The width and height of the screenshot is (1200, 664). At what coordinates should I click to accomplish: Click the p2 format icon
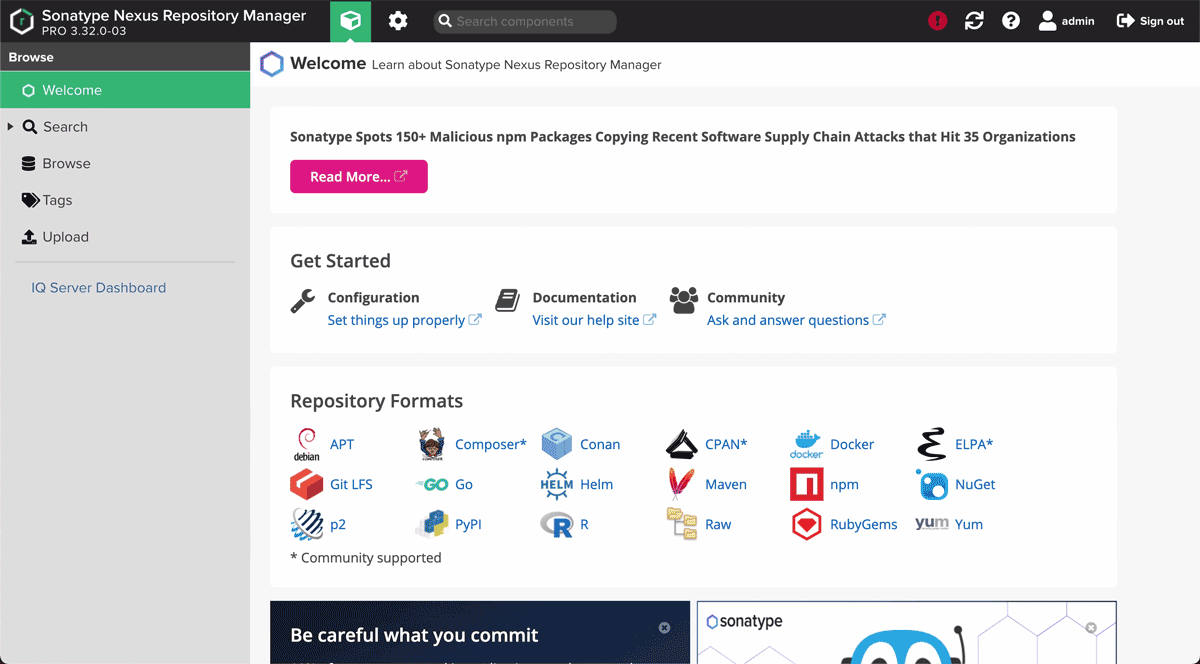(x=306, y=524)
